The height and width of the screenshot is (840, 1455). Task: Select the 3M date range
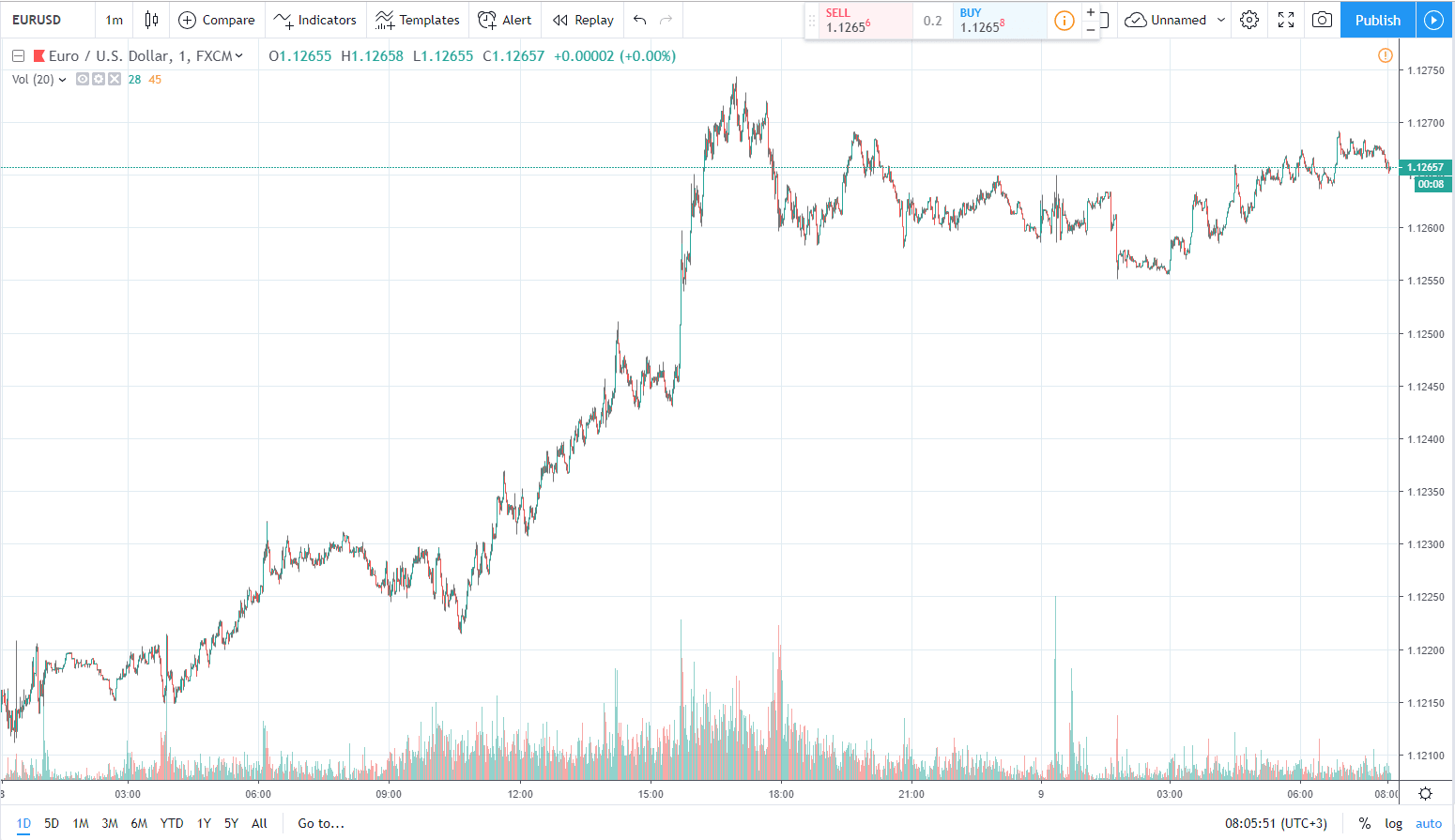coord(110,823)
